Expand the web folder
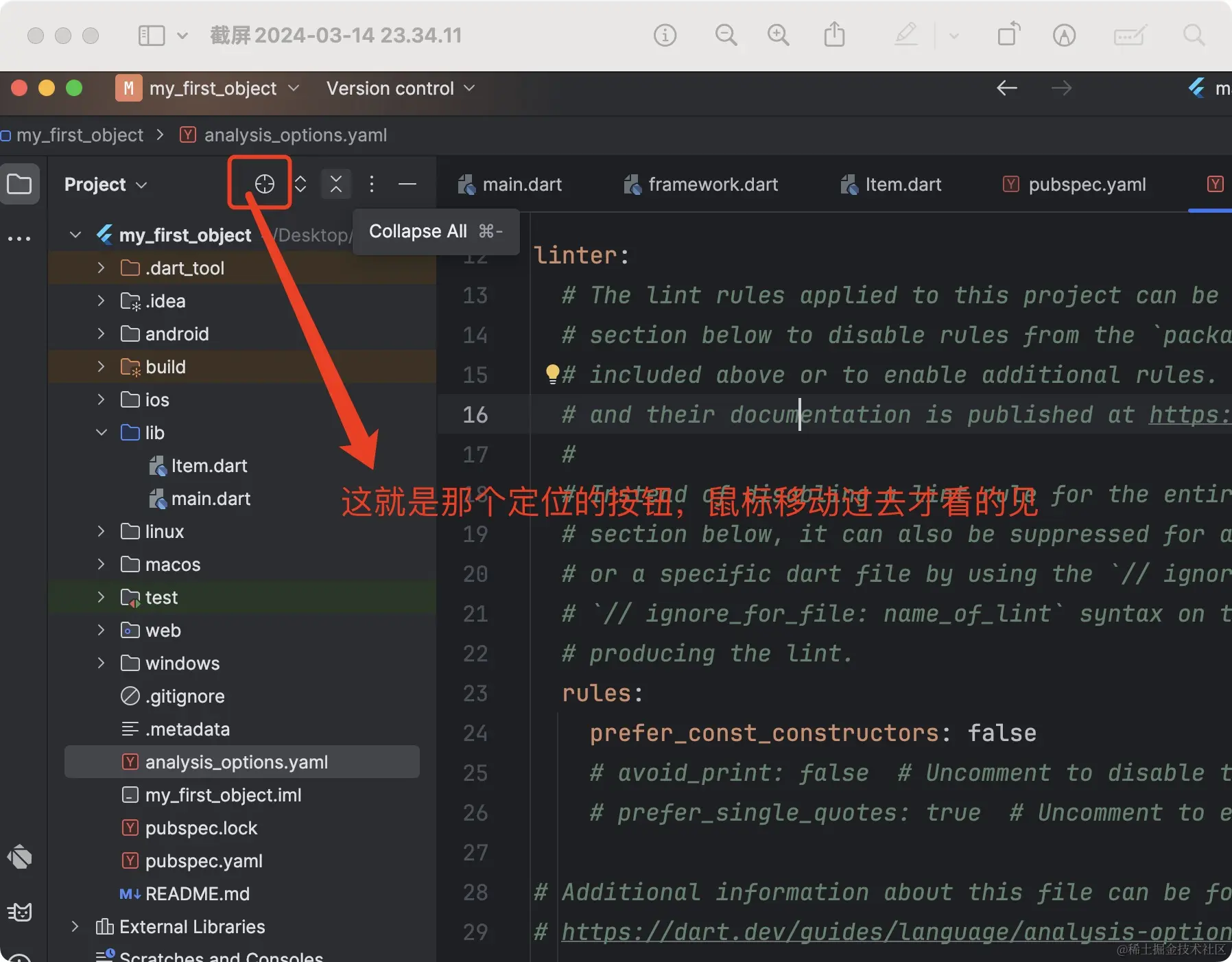 [102, 631]
